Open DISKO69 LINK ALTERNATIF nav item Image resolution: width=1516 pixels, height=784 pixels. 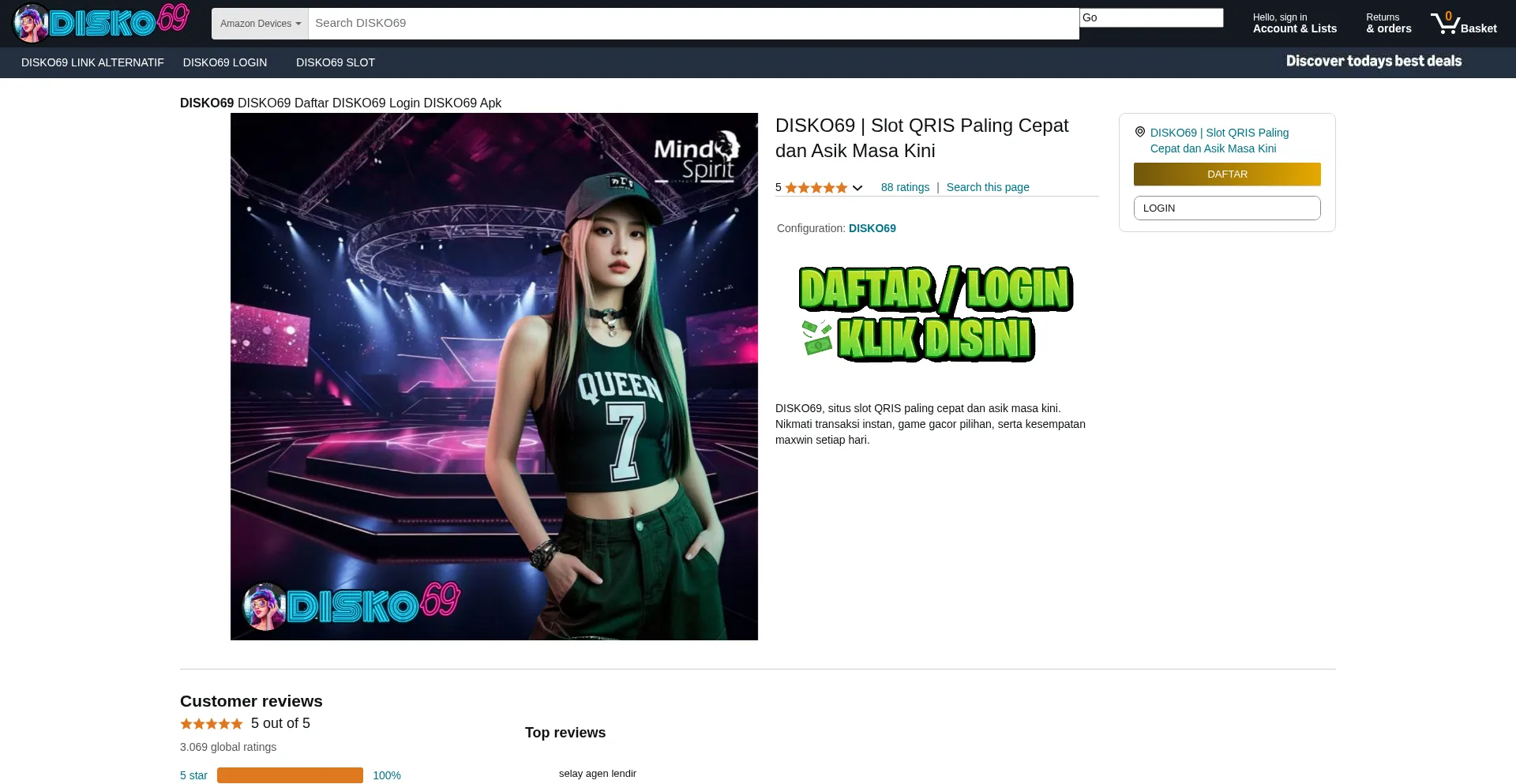tap(92, 62)
